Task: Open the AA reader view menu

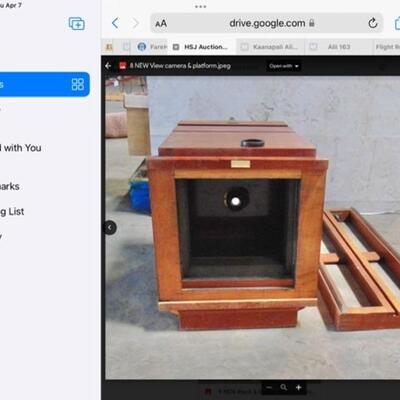Action: (x=161, y=24)
